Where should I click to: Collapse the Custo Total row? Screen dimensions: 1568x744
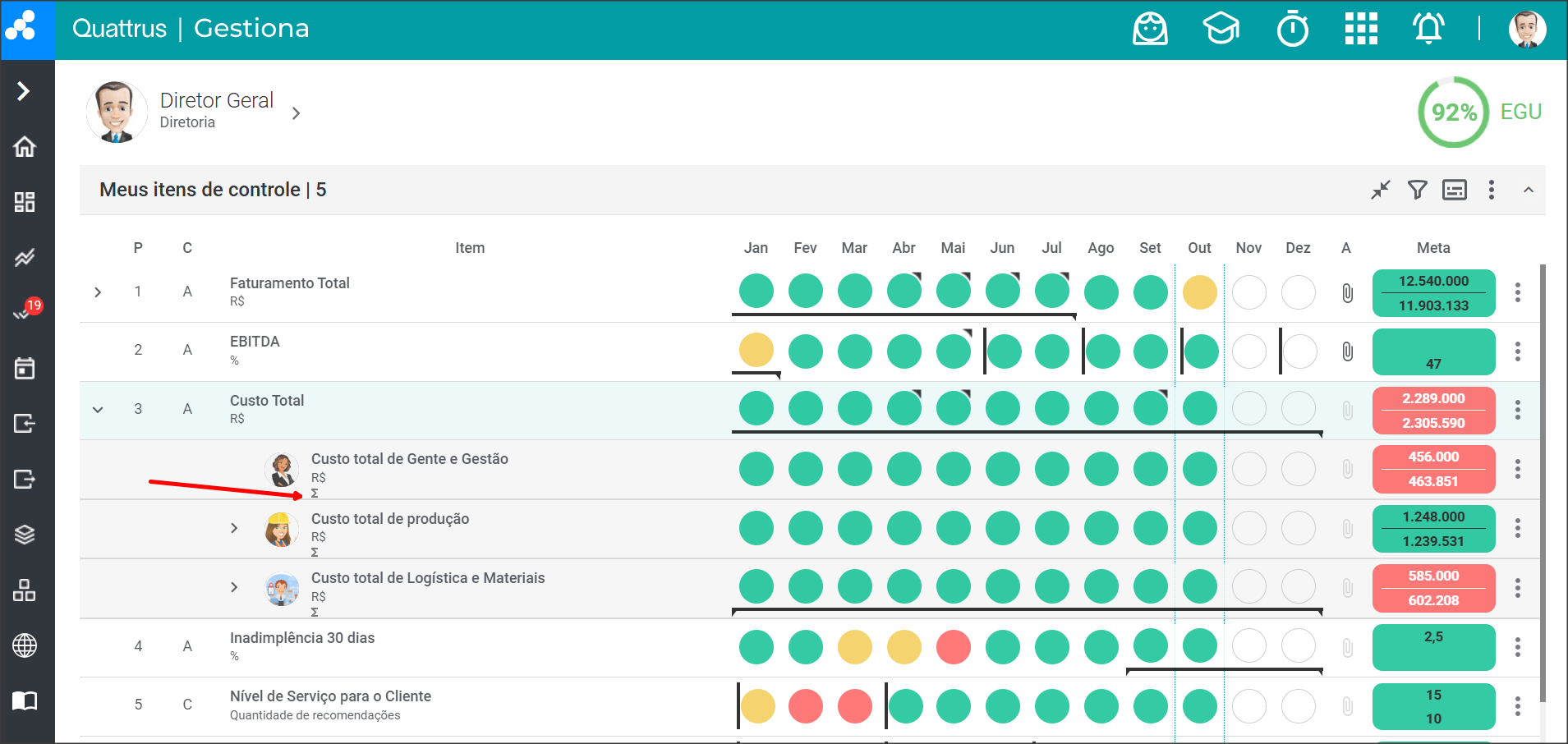(x=98, y=409)
